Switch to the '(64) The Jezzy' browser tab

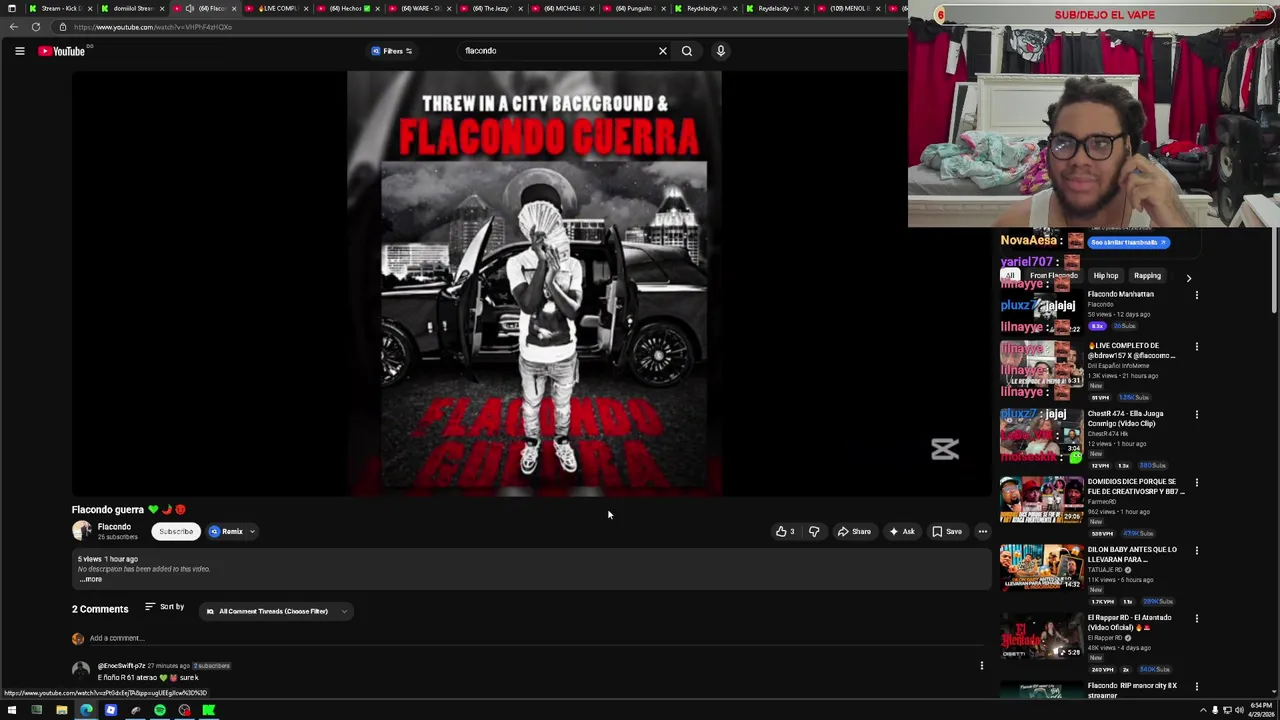(490, 8)
